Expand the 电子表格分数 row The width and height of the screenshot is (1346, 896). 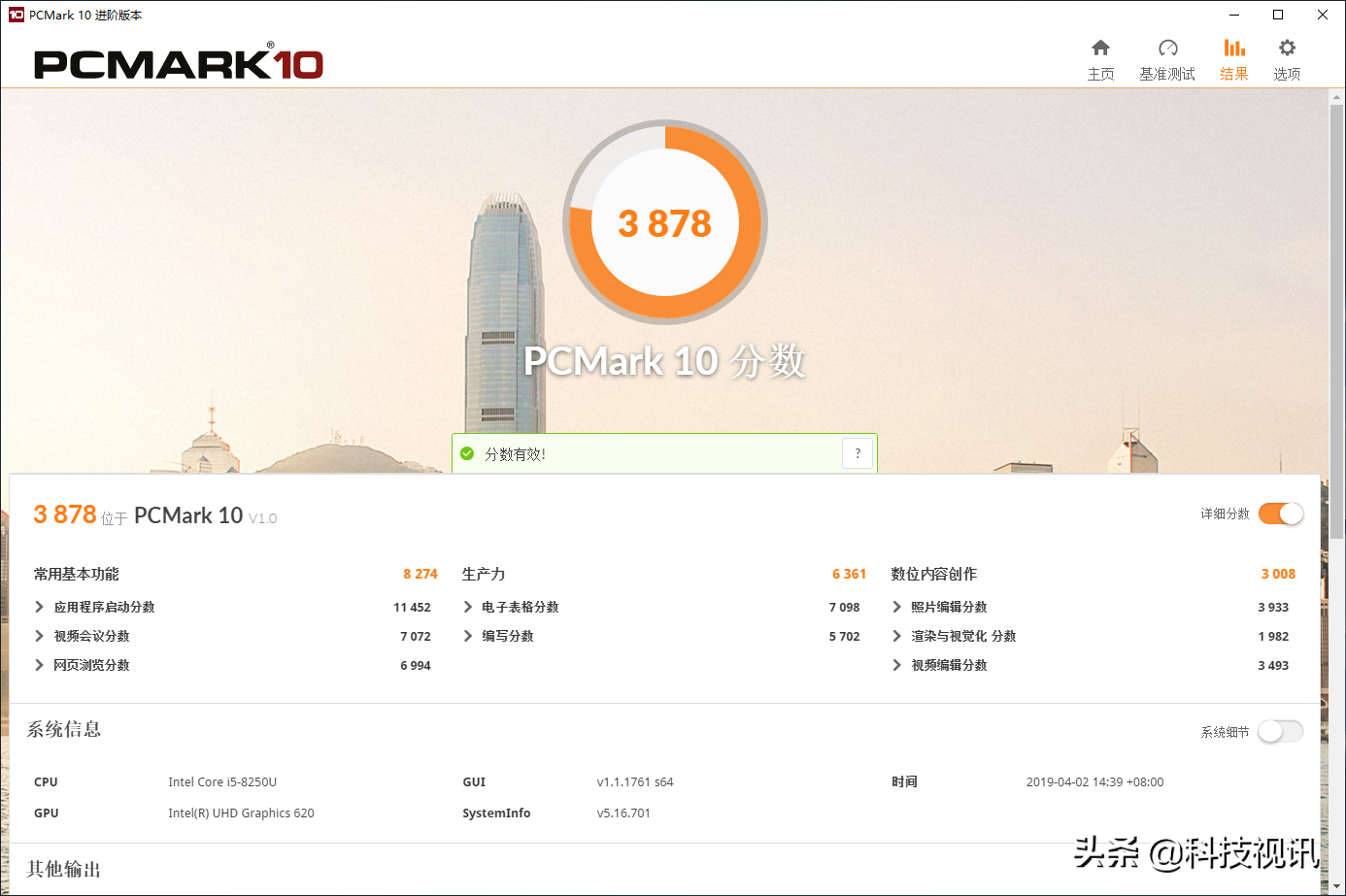coord(468,607)
